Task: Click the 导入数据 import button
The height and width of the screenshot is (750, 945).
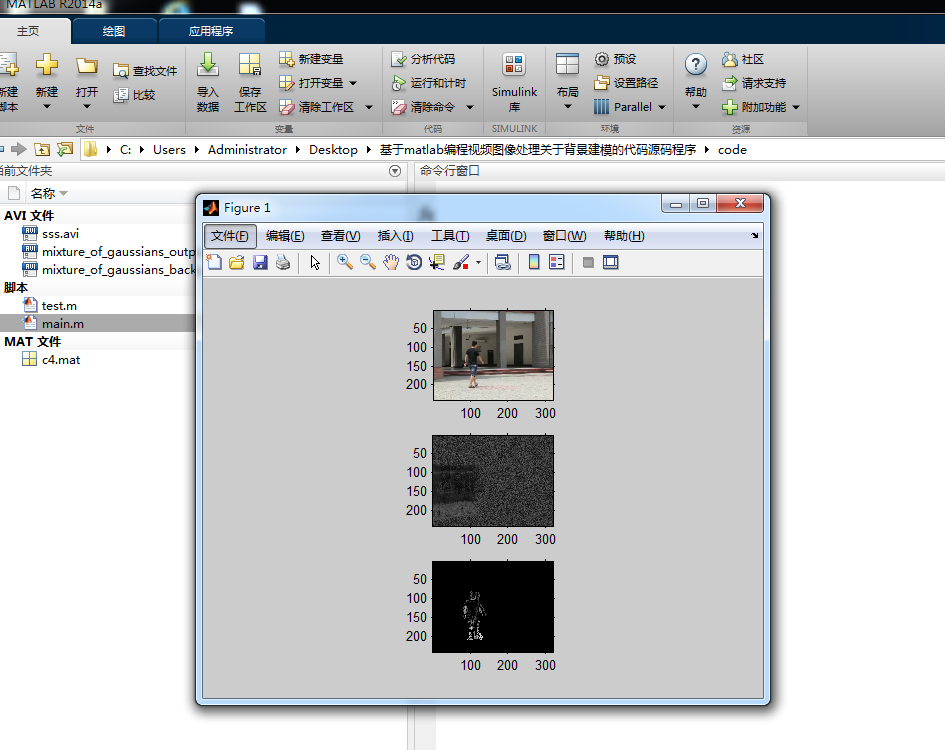Action: pyautogui.click(x=208, y=83)
